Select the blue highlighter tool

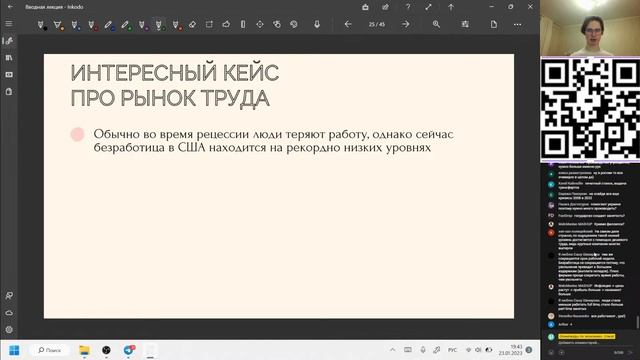(109, 25)
